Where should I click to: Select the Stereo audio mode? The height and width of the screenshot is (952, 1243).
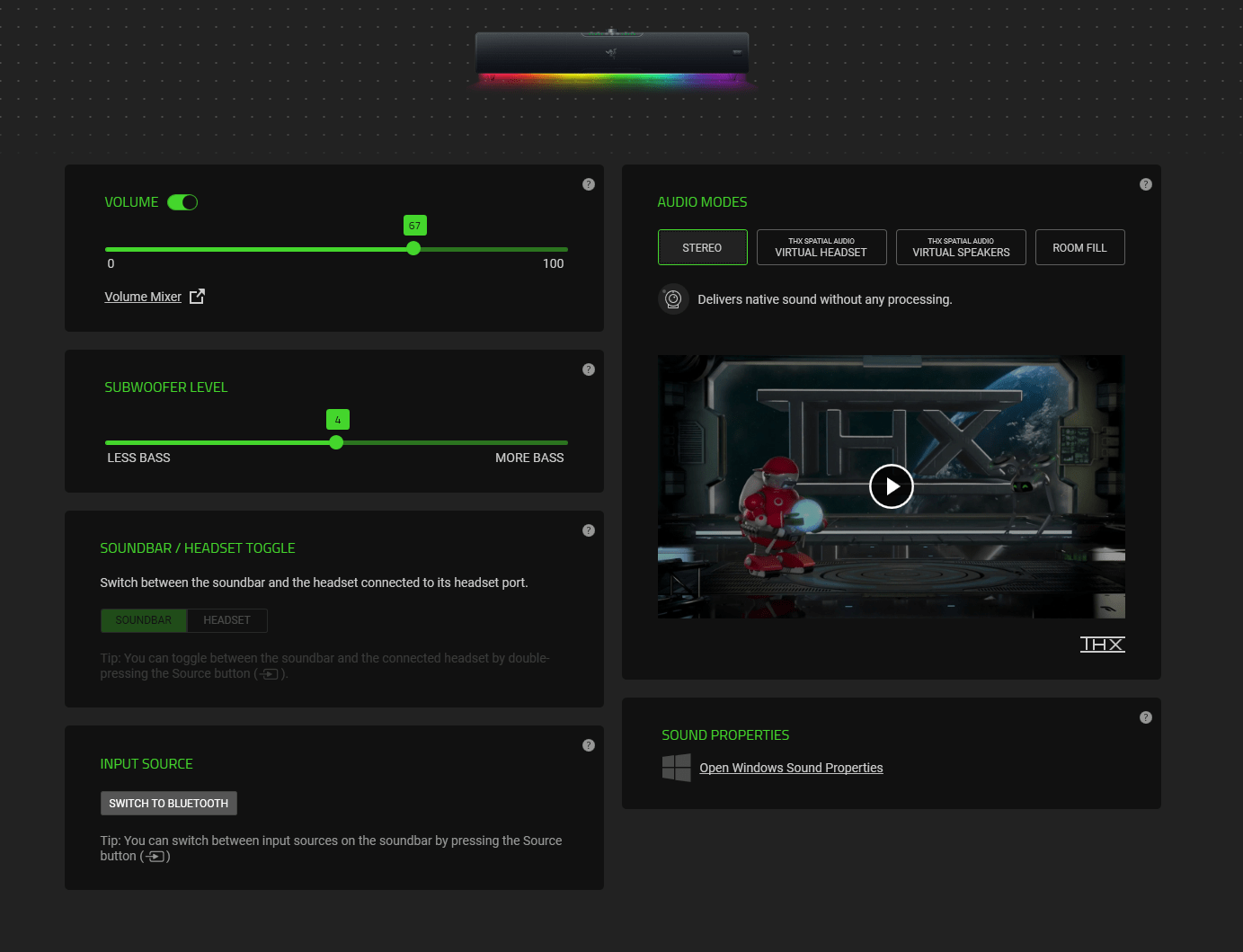pos(702,247)
